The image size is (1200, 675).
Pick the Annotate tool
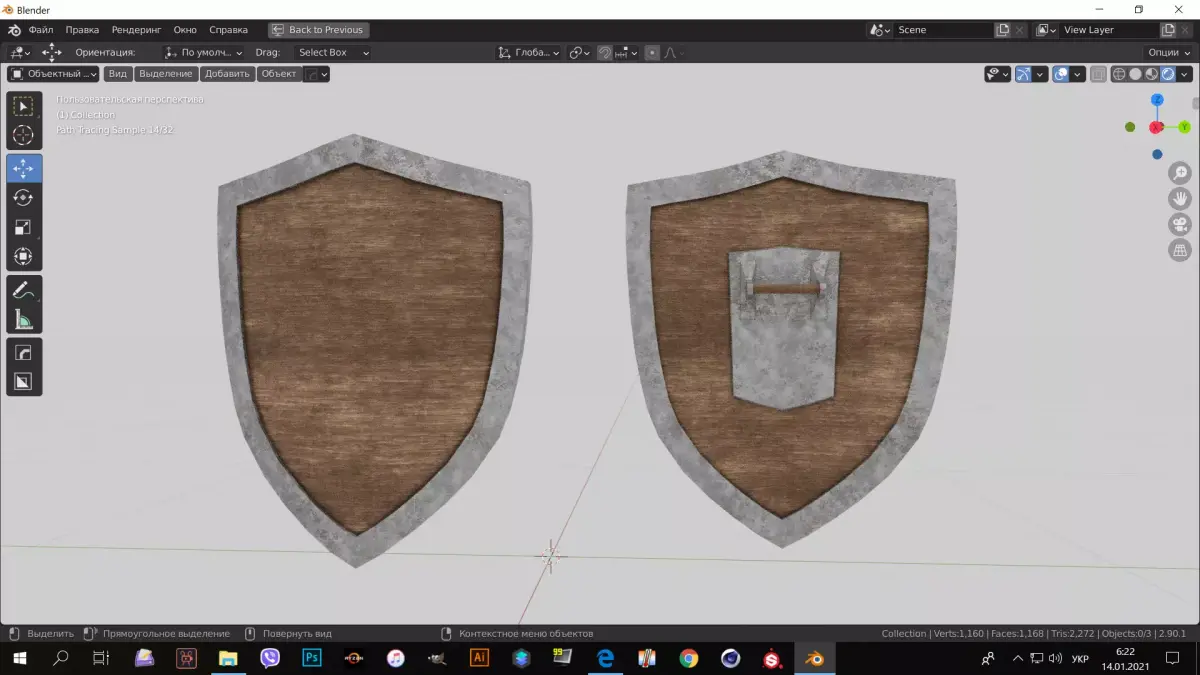(x=24, y=291)
